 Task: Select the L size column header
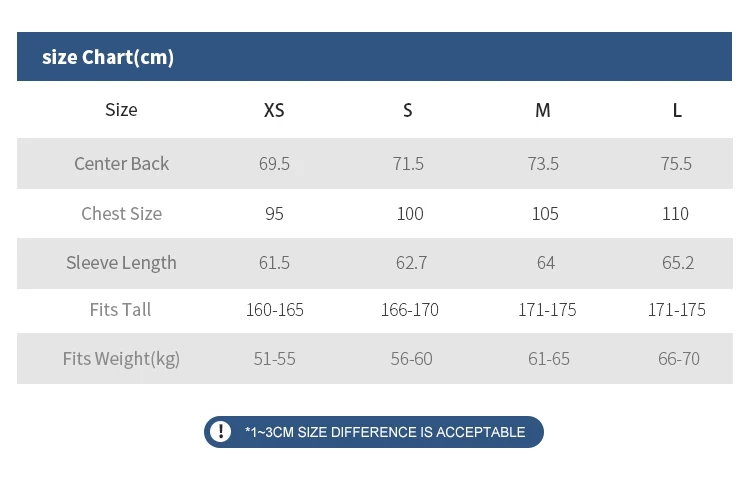click(x=677, y=110)
